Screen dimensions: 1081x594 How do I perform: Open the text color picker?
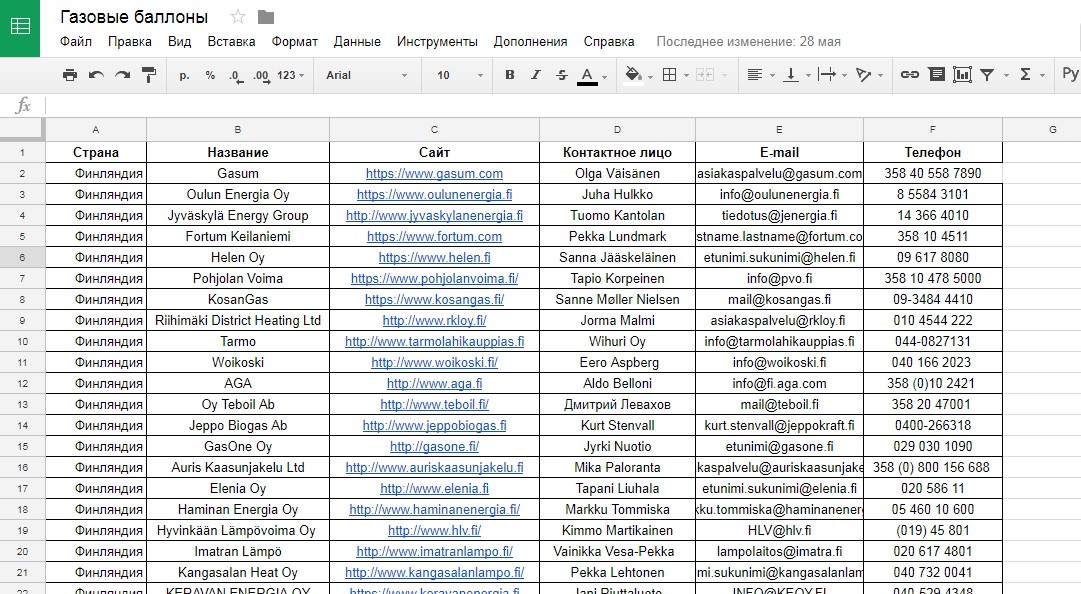tap(592, 75)
